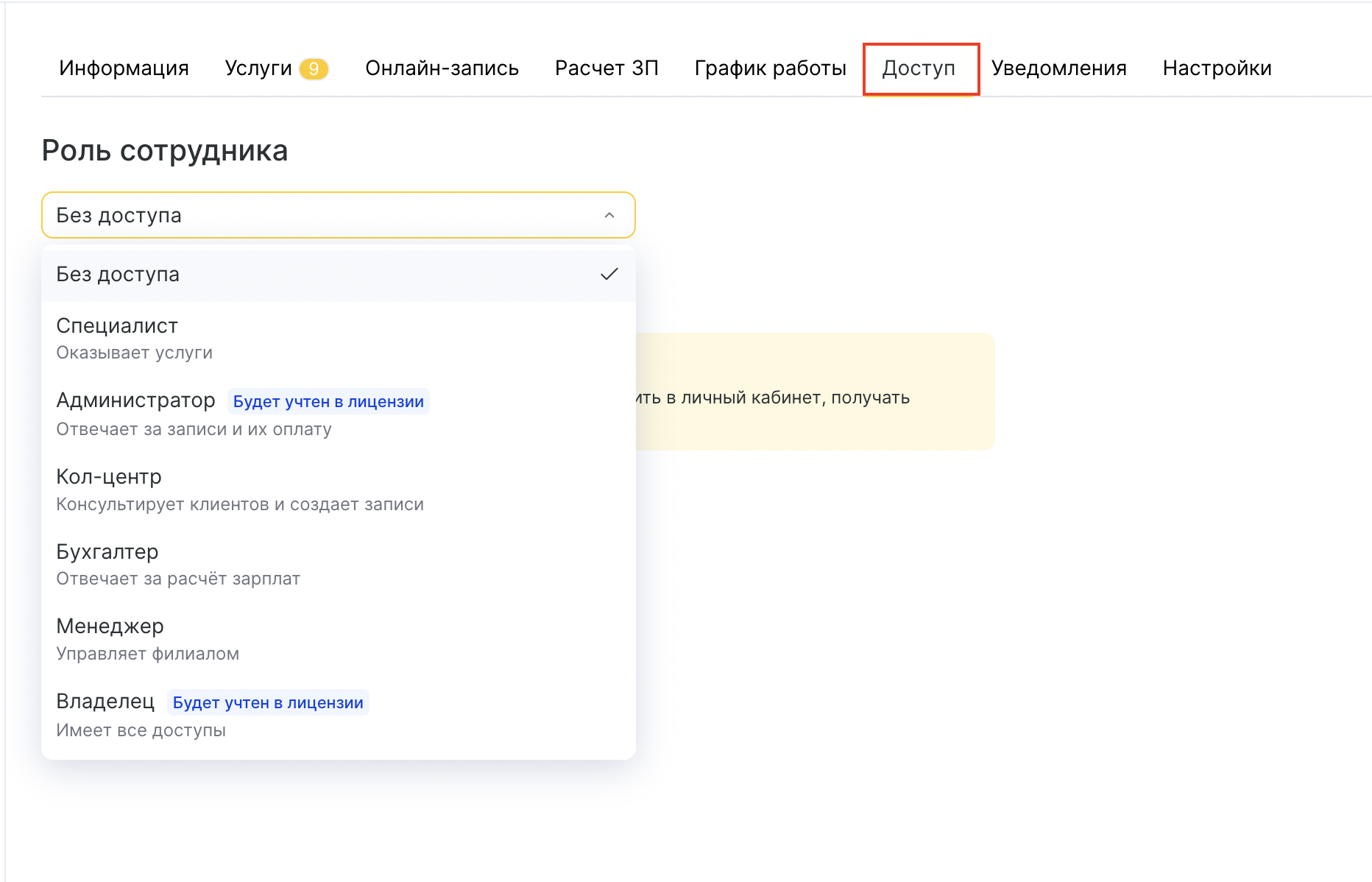This screenshot has height=882, width=1372.
Task: Assign the Владелец role
Action: pos(105,714)
